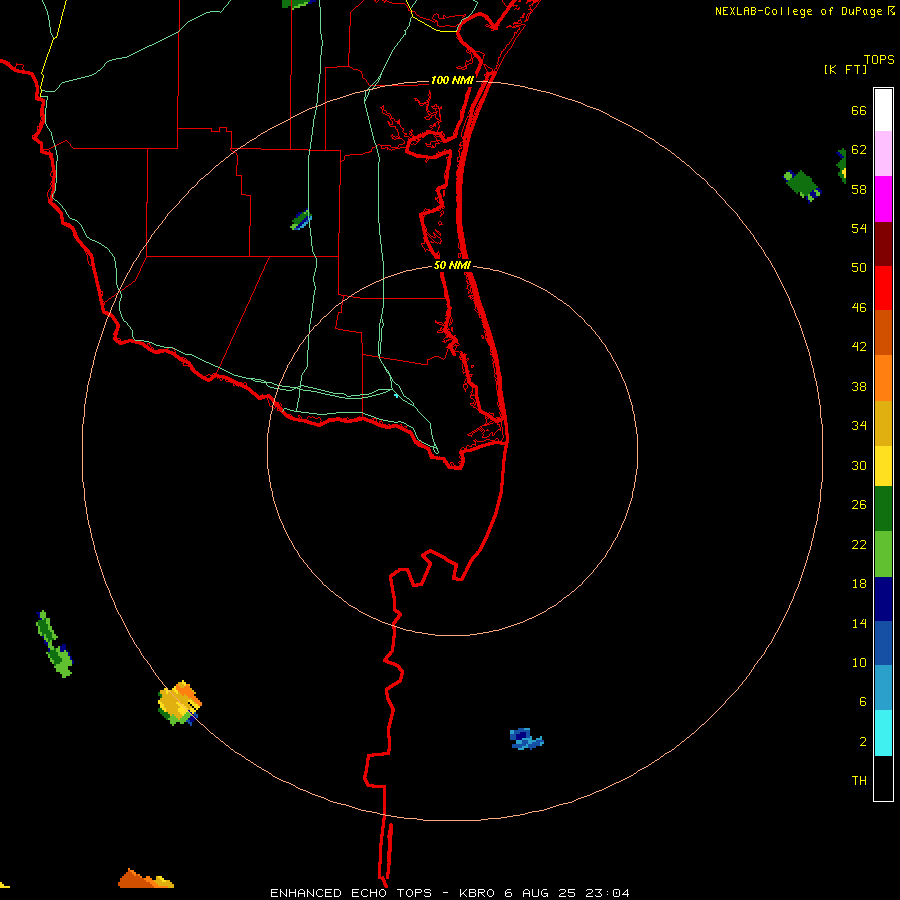
Task: Click the legend value "2"
Action: click(862, 742)
